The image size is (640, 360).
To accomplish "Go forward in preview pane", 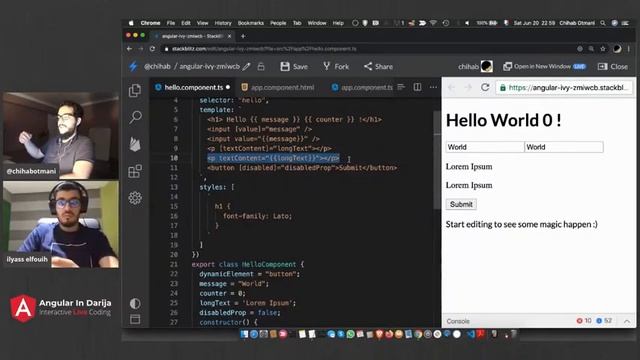I will tap(468, 87).
